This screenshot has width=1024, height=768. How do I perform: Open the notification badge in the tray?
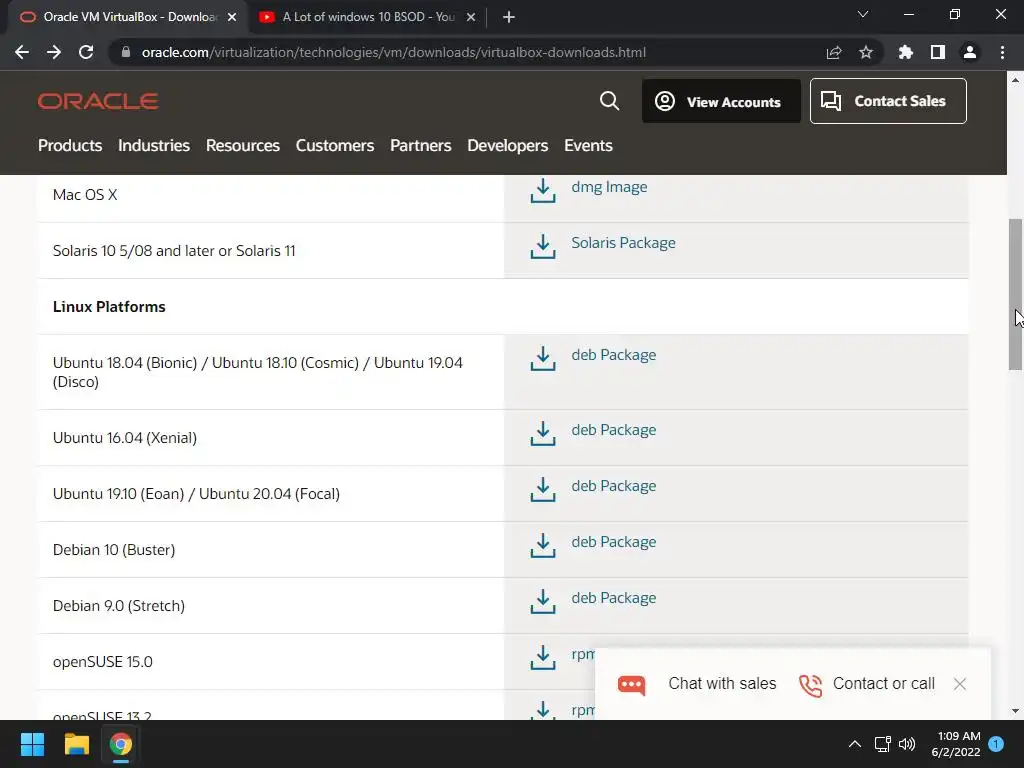click(996, 744)
